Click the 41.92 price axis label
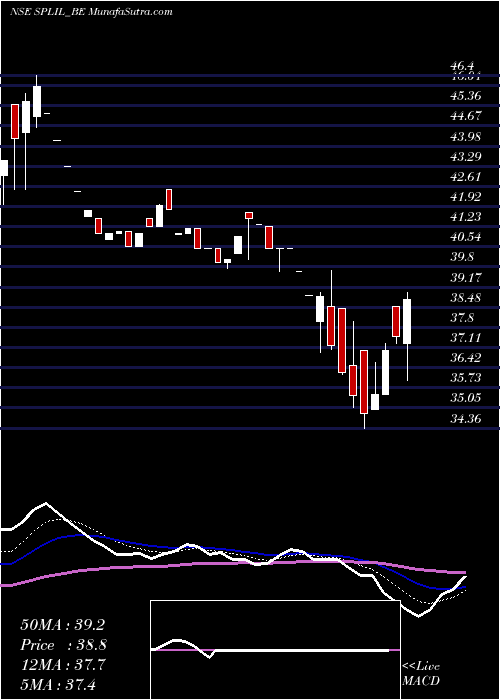 tap(466, 196)
